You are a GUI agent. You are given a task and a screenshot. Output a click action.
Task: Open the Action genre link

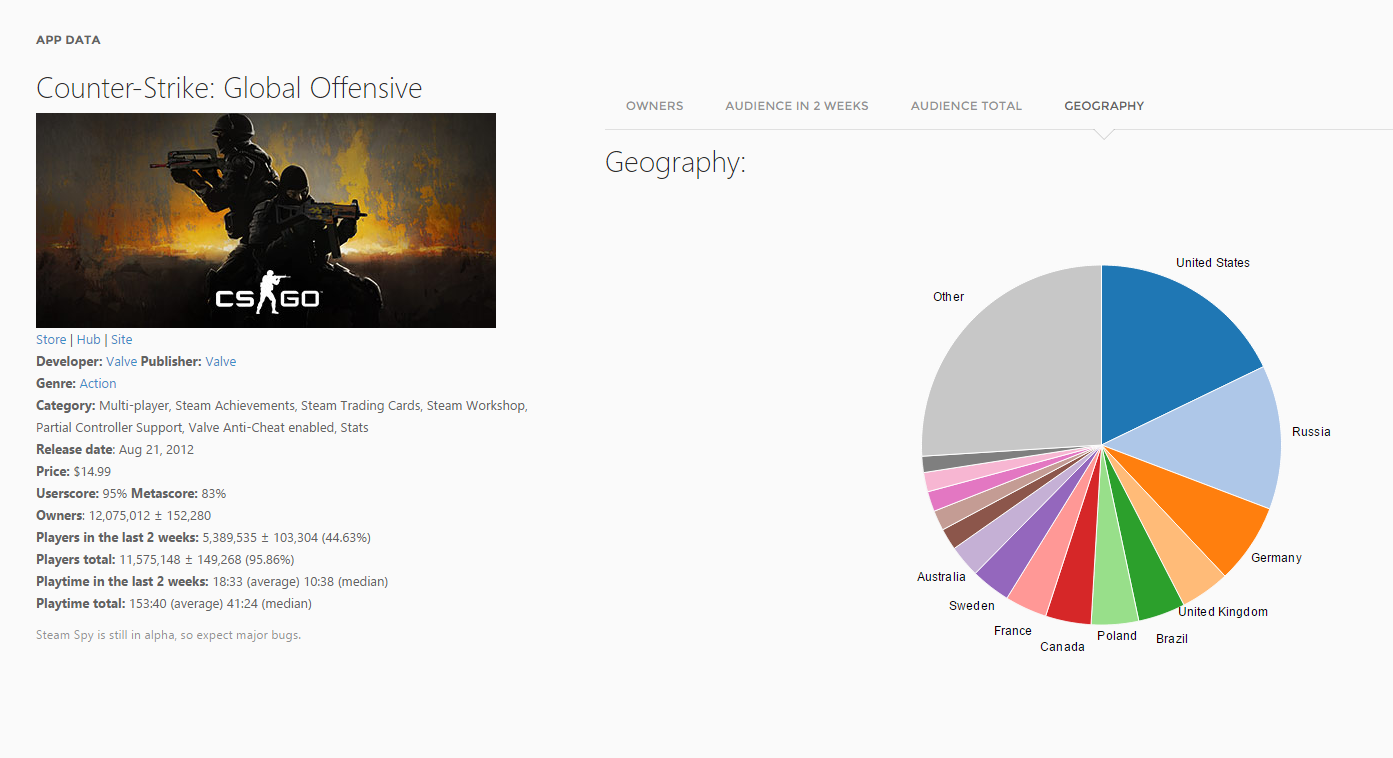click(98, 384)
